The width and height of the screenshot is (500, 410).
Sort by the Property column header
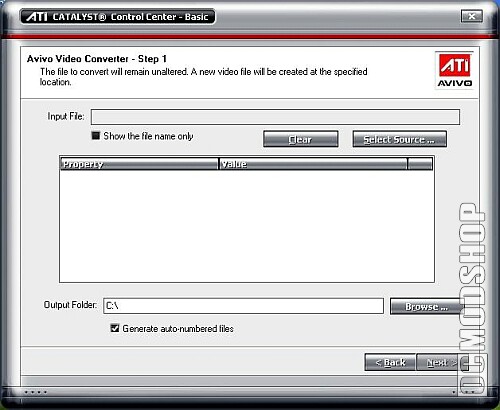click(139, 164)
